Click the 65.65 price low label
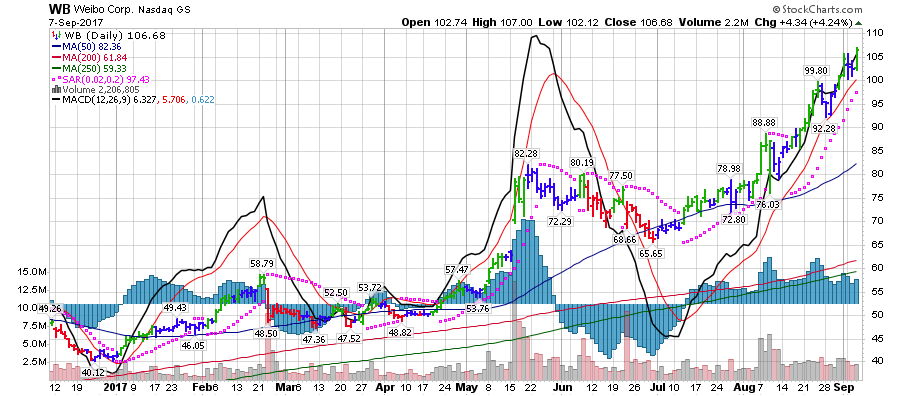This screenshot has width=900, height=396. pos(651,253)
